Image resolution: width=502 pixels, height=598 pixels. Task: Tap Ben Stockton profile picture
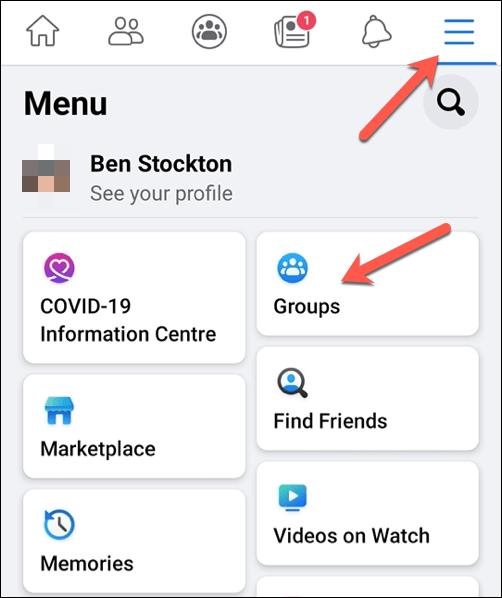coord(46,176)
